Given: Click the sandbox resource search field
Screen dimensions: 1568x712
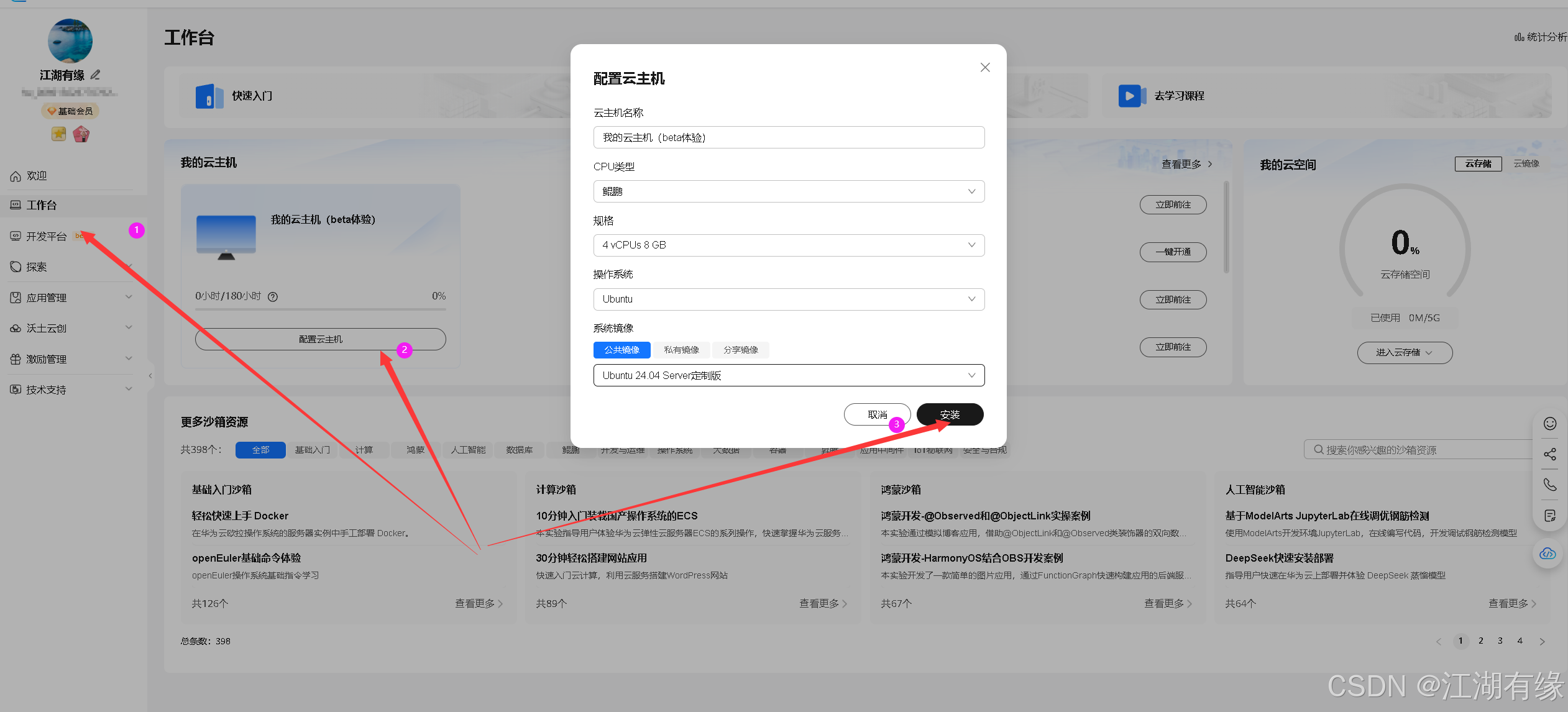Looking at the screenshot, I should (x=1417, y=449).
